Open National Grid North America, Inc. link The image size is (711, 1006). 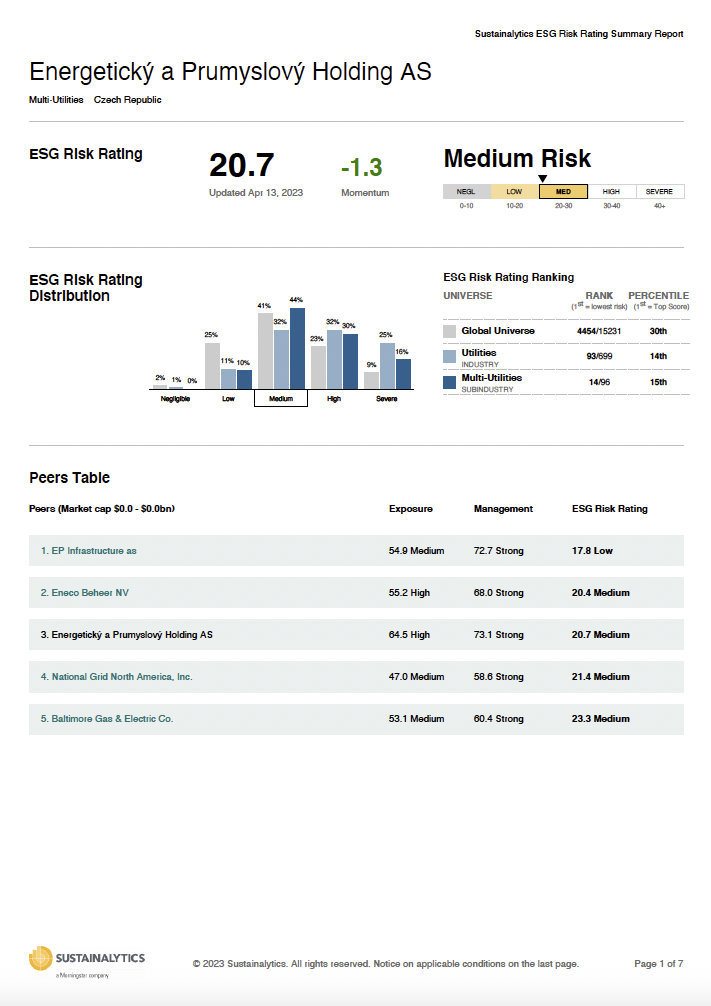coord(116,677)
